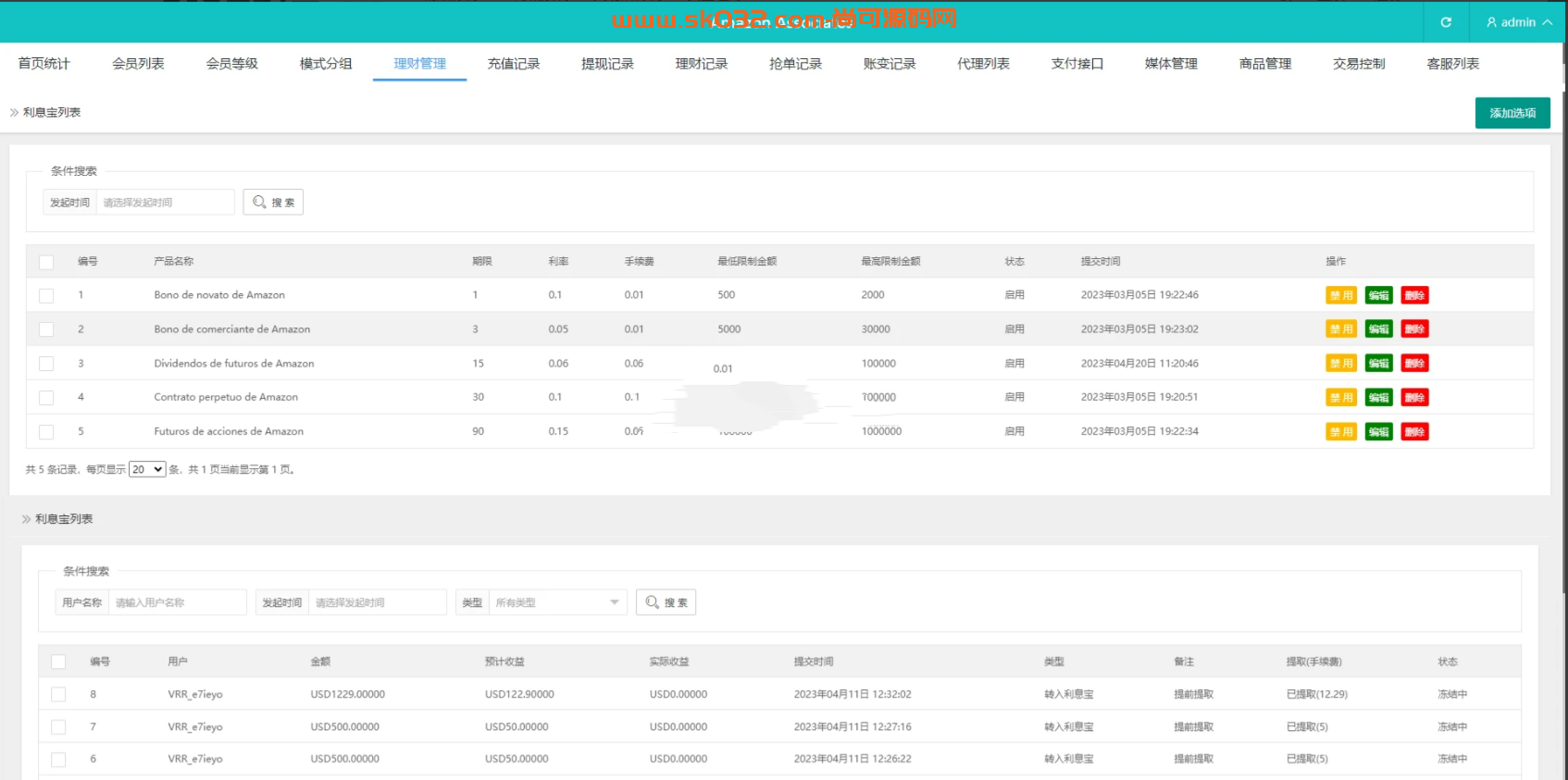The image size is (1568, 780).
Task: Tick the select-all checkbox in the records table
Action: click(x=58, y=662)
